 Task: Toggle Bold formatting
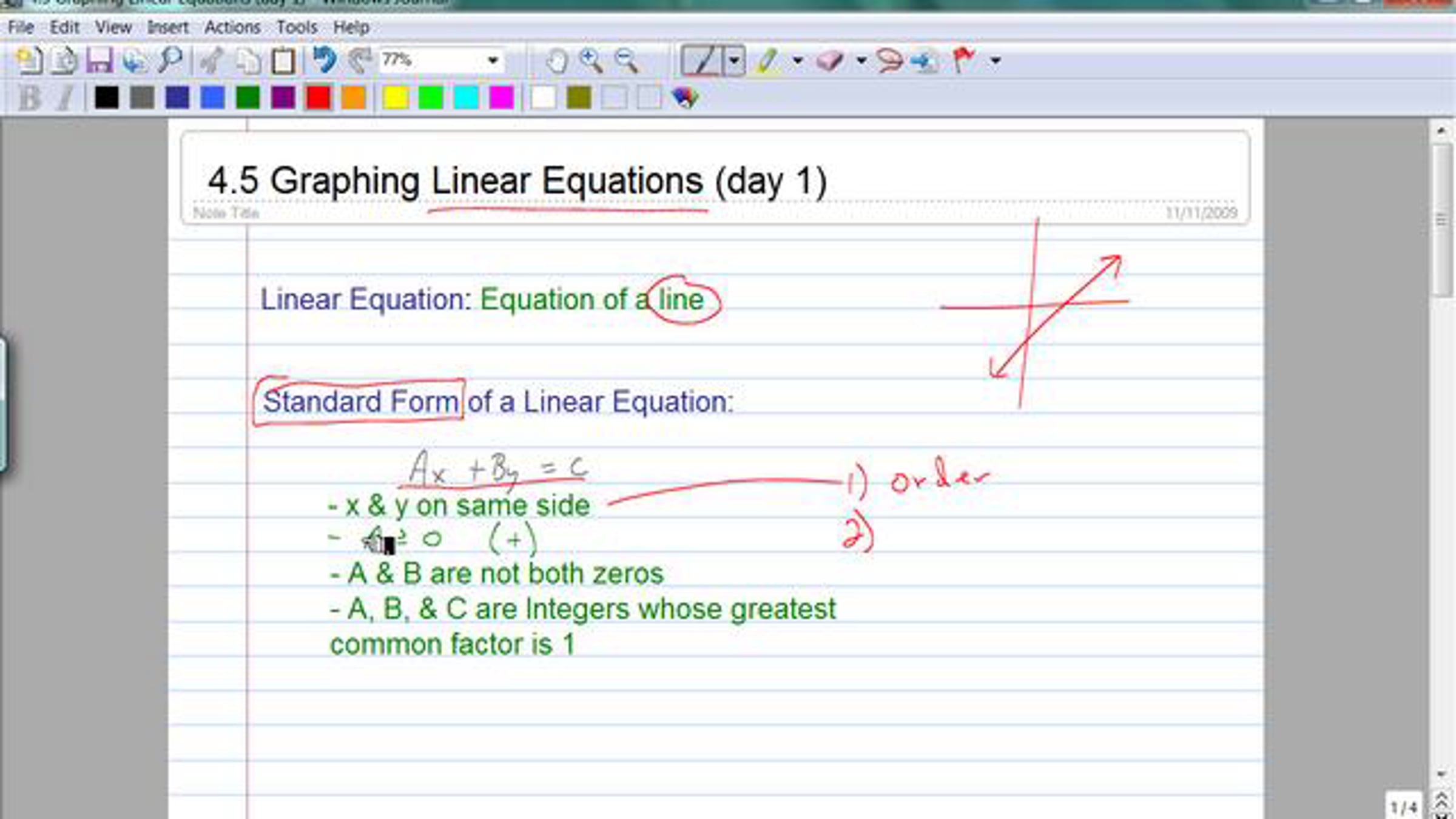pyautogui.click(x=29, y=98)
